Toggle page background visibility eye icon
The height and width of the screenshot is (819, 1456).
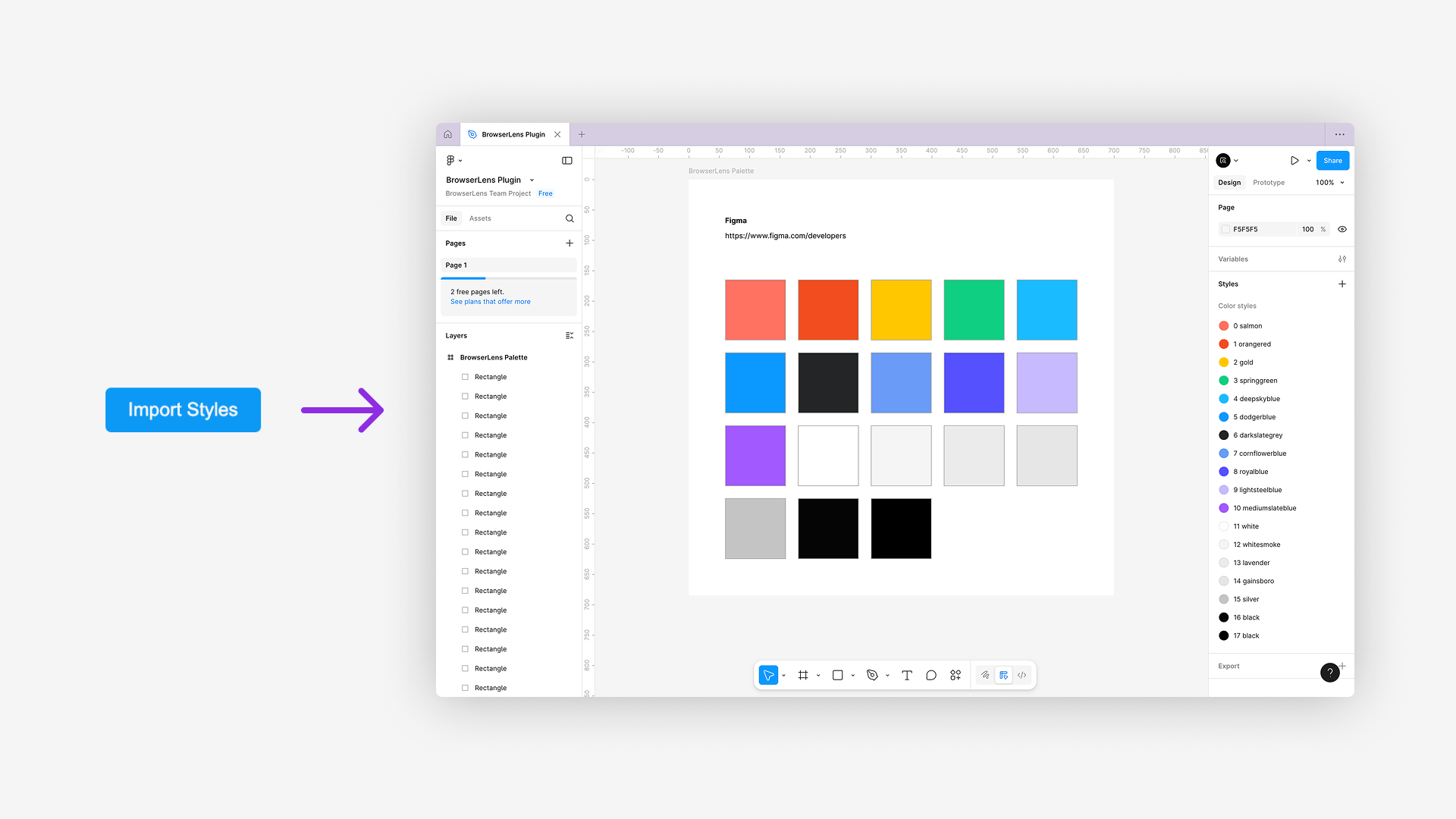[1342, 229]
